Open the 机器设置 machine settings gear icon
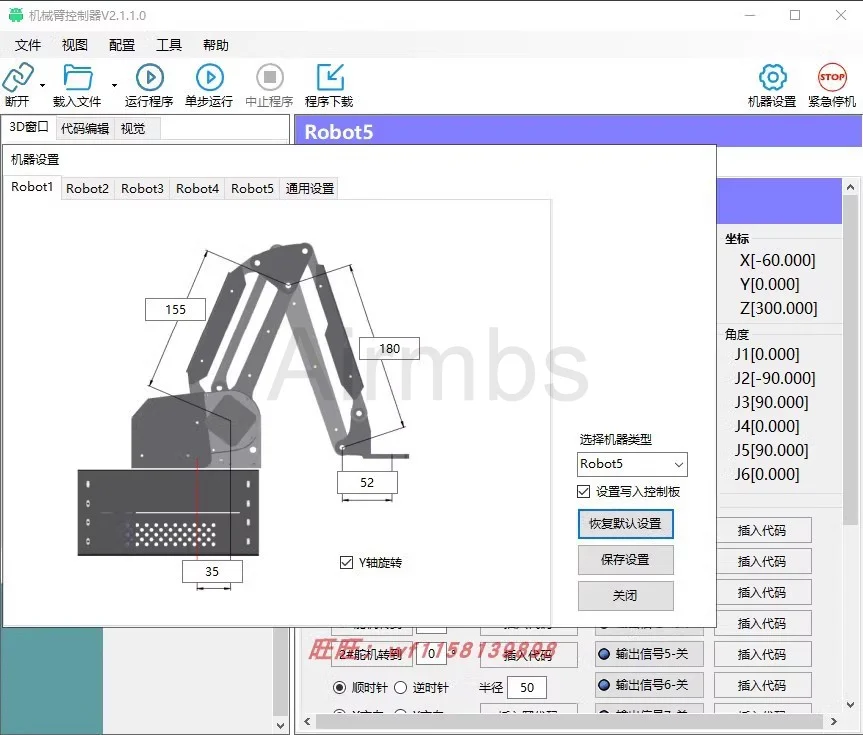 pos(771,75)
